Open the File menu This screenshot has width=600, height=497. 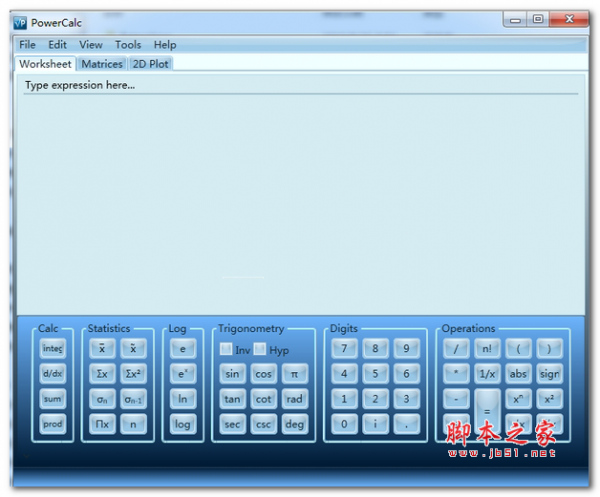[x=27, y=45]
